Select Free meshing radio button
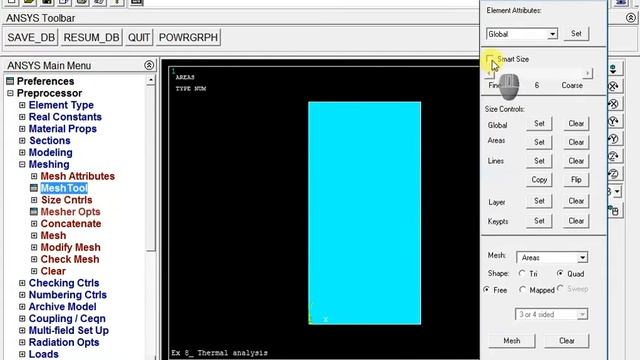The image size is (640, 360). point(487,290)
